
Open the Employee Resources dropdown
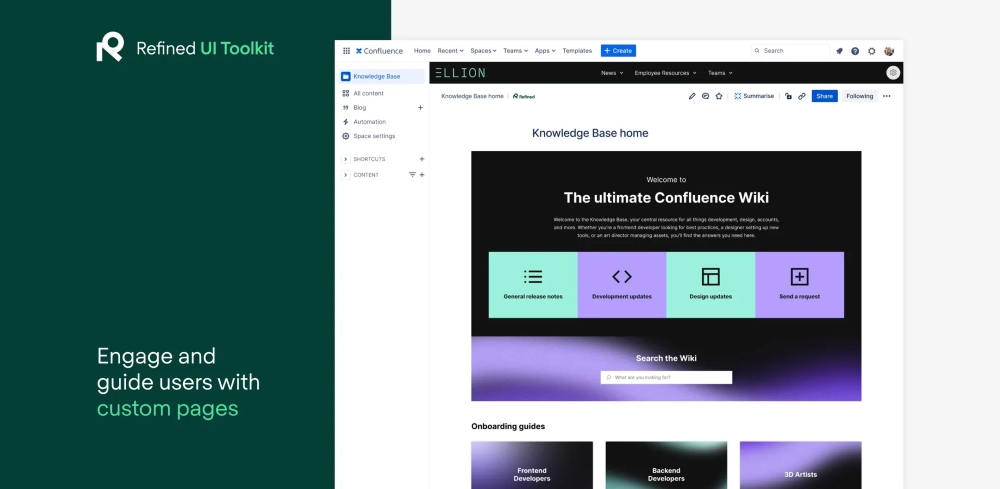pyautogui.click(x=665, y=73)
